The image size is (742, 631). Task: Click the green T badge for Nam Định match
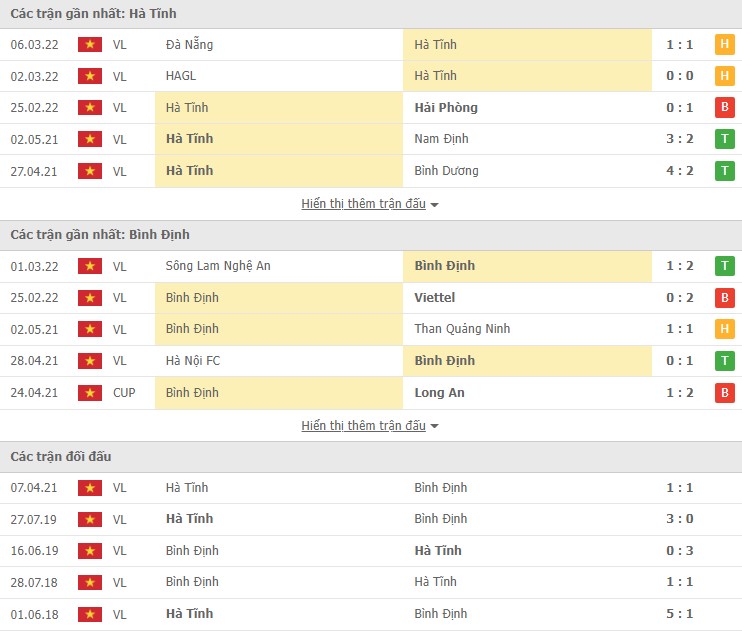(x=724, y=139)
